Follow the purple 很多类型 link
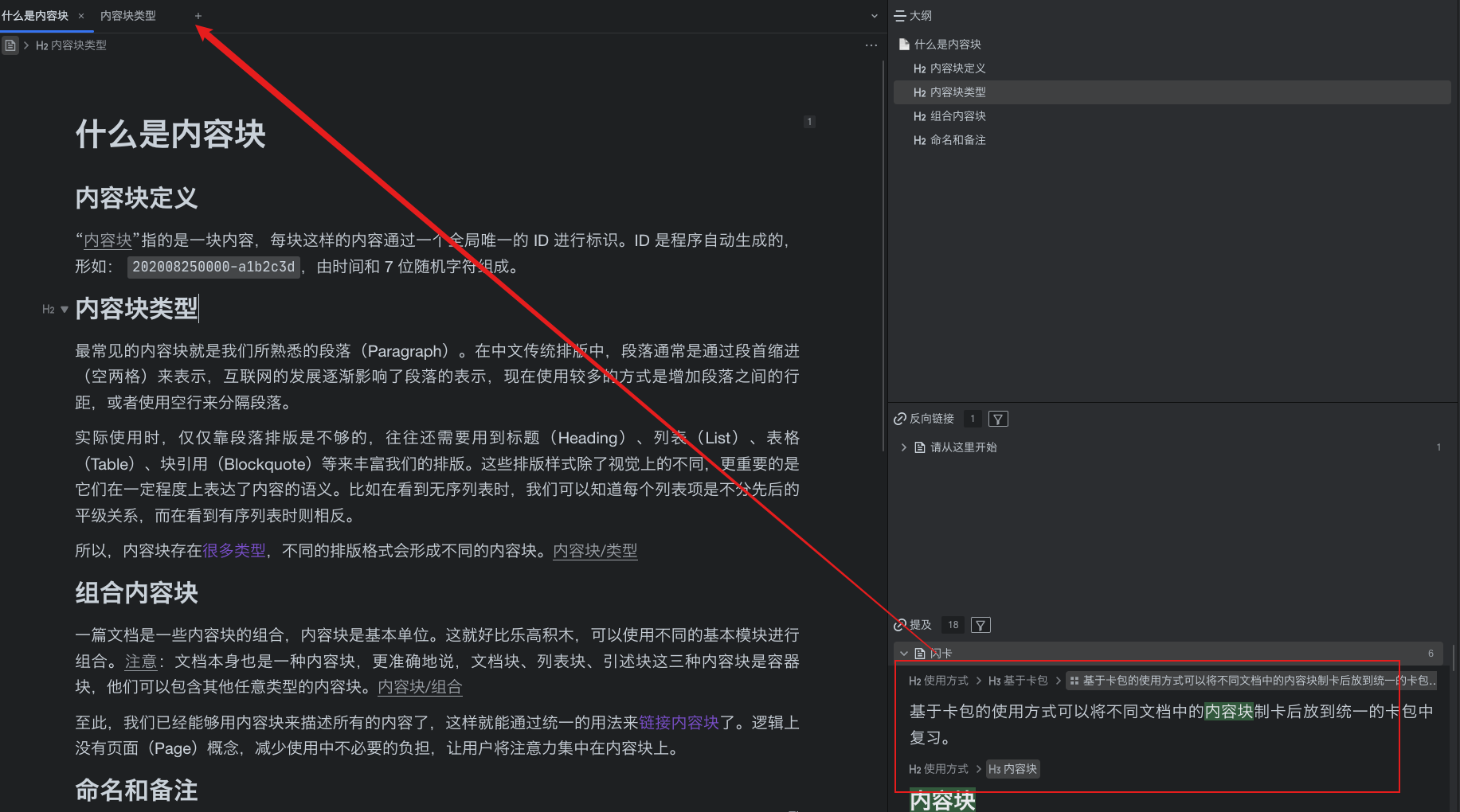Screen dimensions: 1460x812 (234, 551)
